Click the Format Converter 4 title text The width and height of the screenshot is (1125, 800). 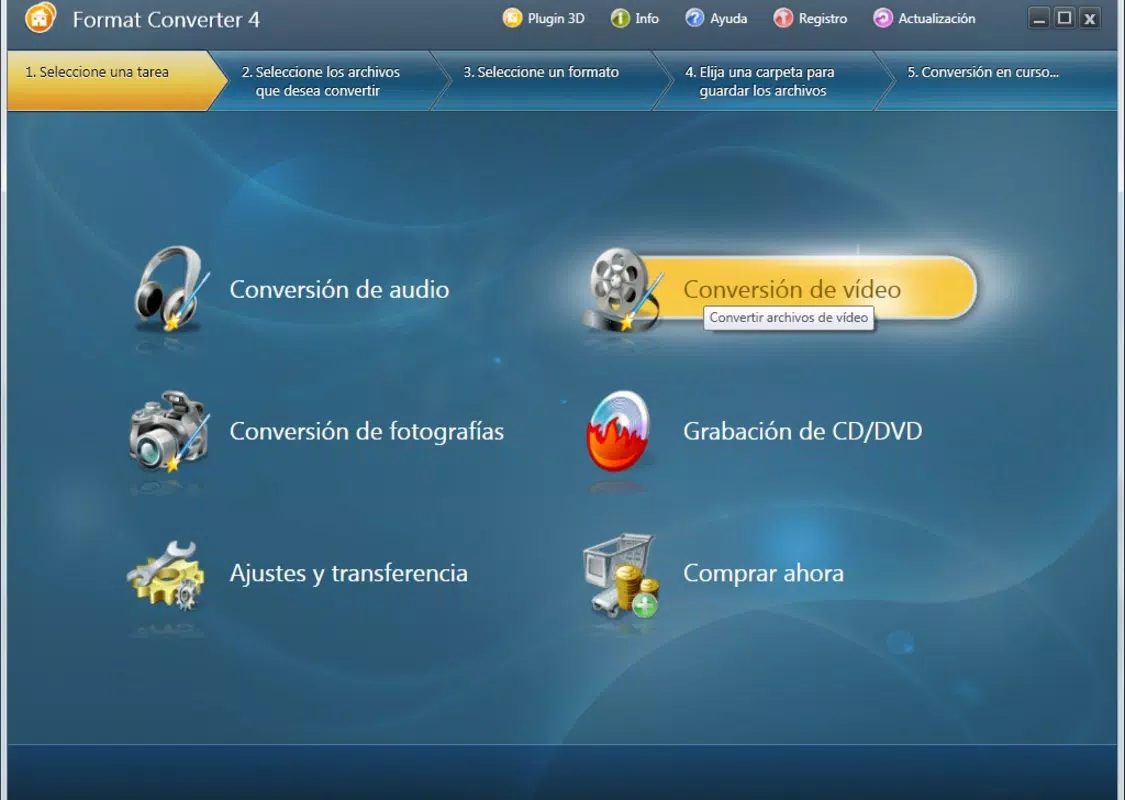(x=166, y=19)
